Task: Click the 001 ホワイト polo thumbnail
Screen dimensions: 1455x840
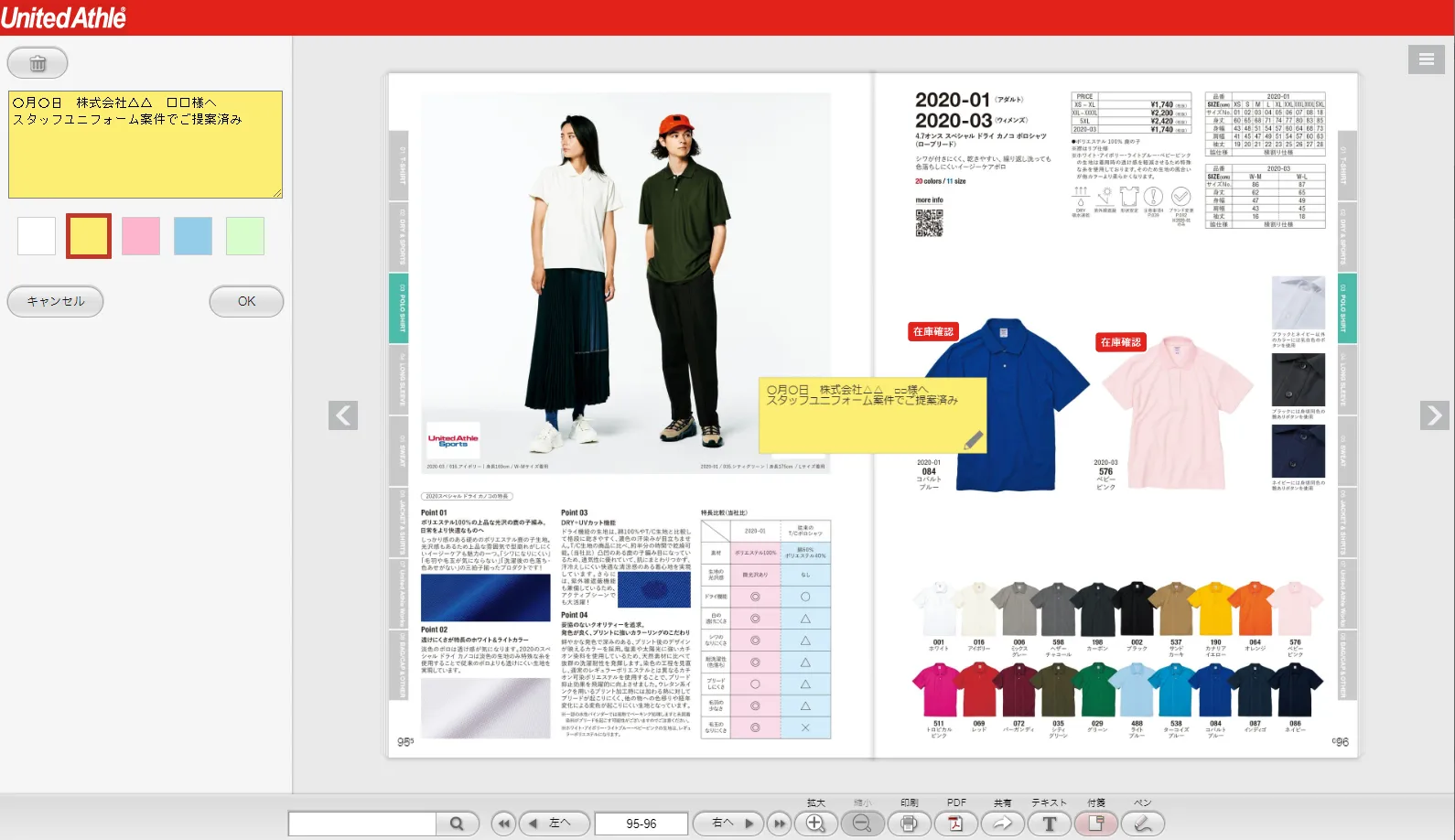Action: click(x=938, y=610)
